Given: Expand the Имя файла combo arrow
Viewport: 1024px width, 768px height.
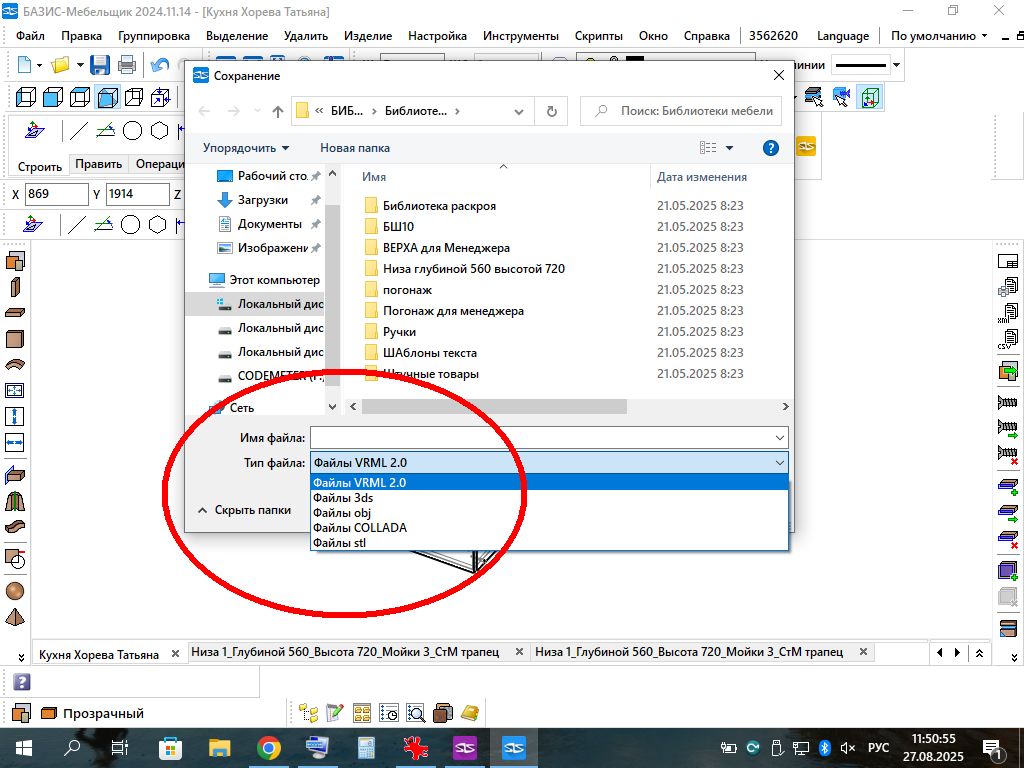Looking at the screenshot, I should 779,438.
